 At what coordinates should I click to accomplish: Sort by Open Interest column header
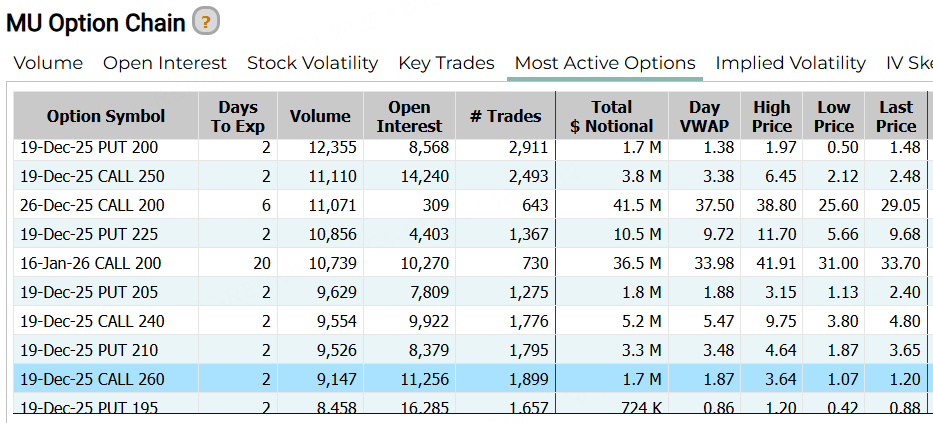[408, 116]
